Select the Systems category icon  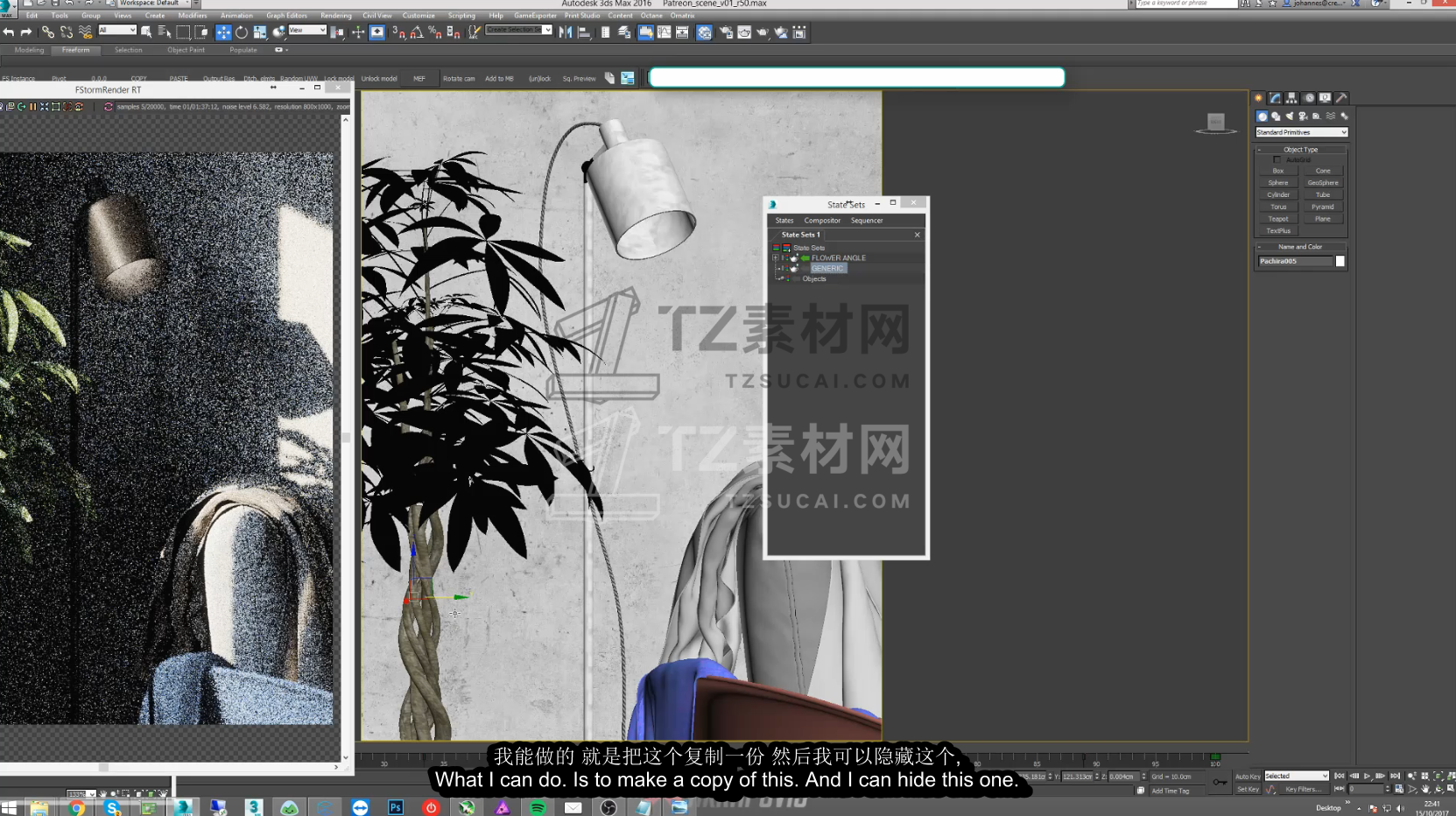coord(1344,116)
